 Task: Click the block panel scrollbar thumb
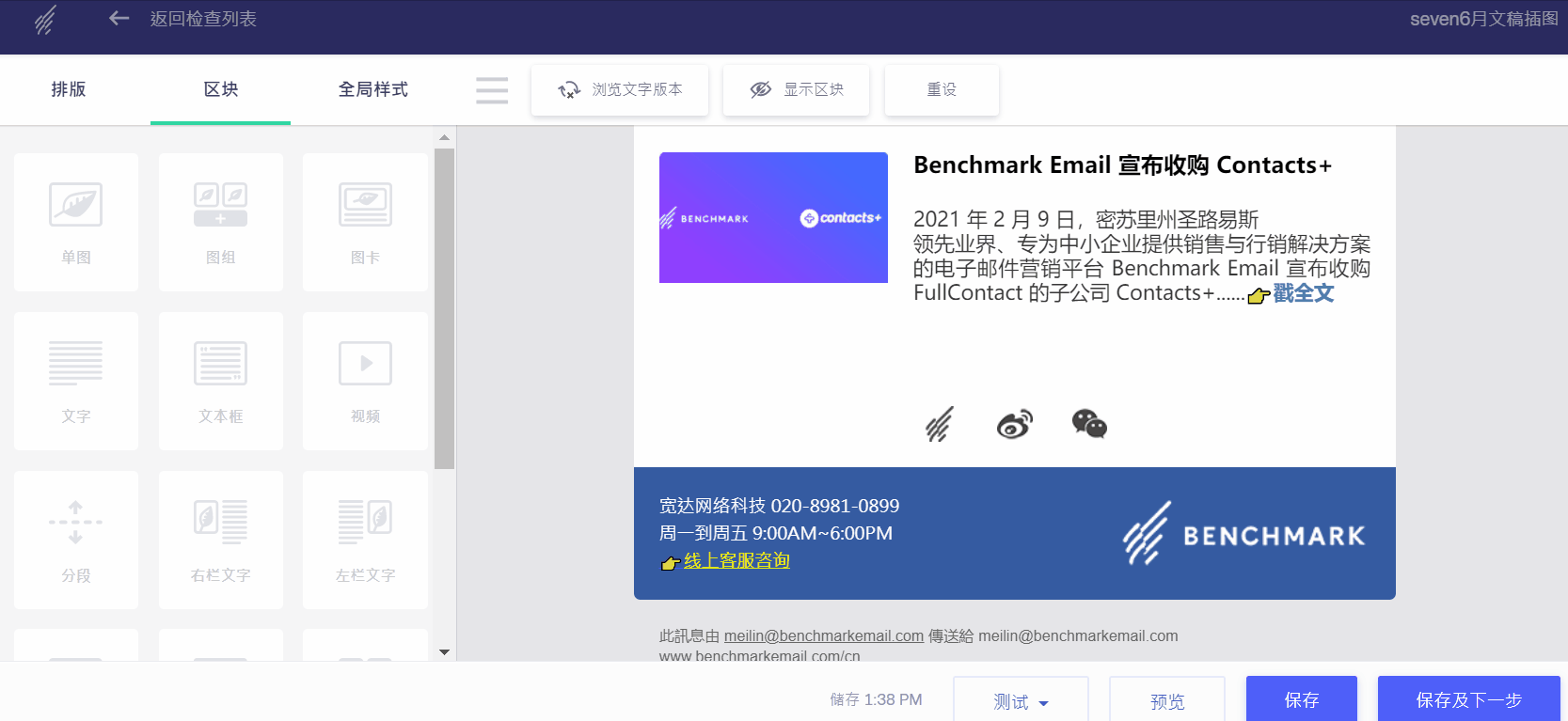click(445, 308)
